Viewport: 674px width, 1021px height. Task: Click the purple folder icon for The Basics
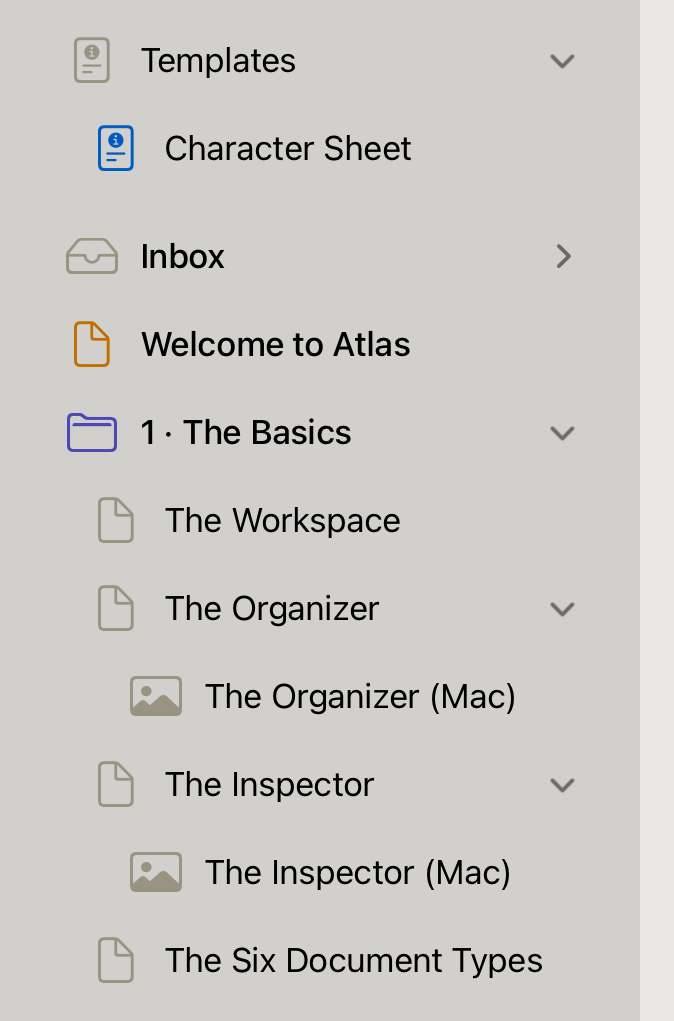click(92, 432)
